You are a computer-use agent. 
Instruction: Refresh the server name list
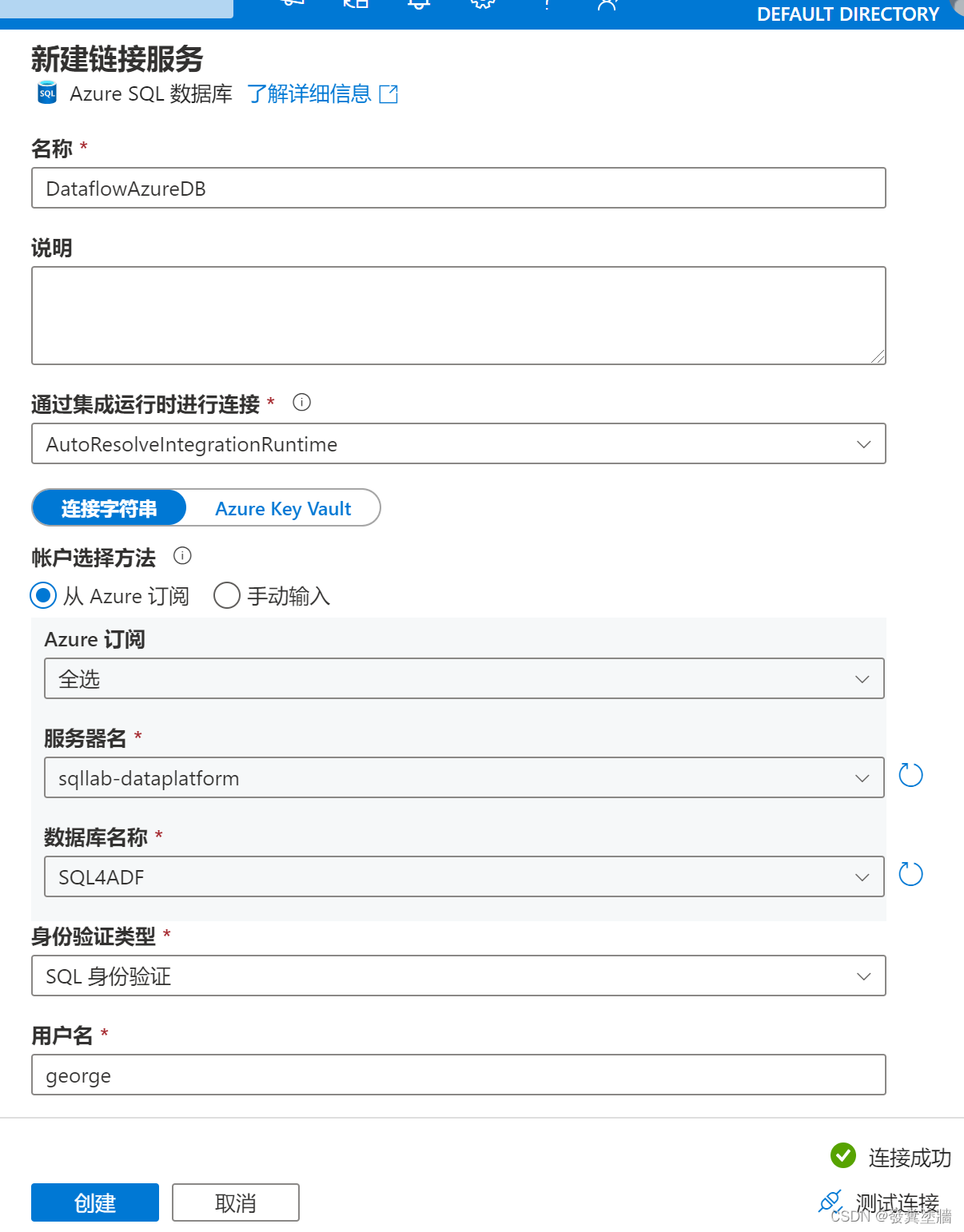click(x=910, y=774)
